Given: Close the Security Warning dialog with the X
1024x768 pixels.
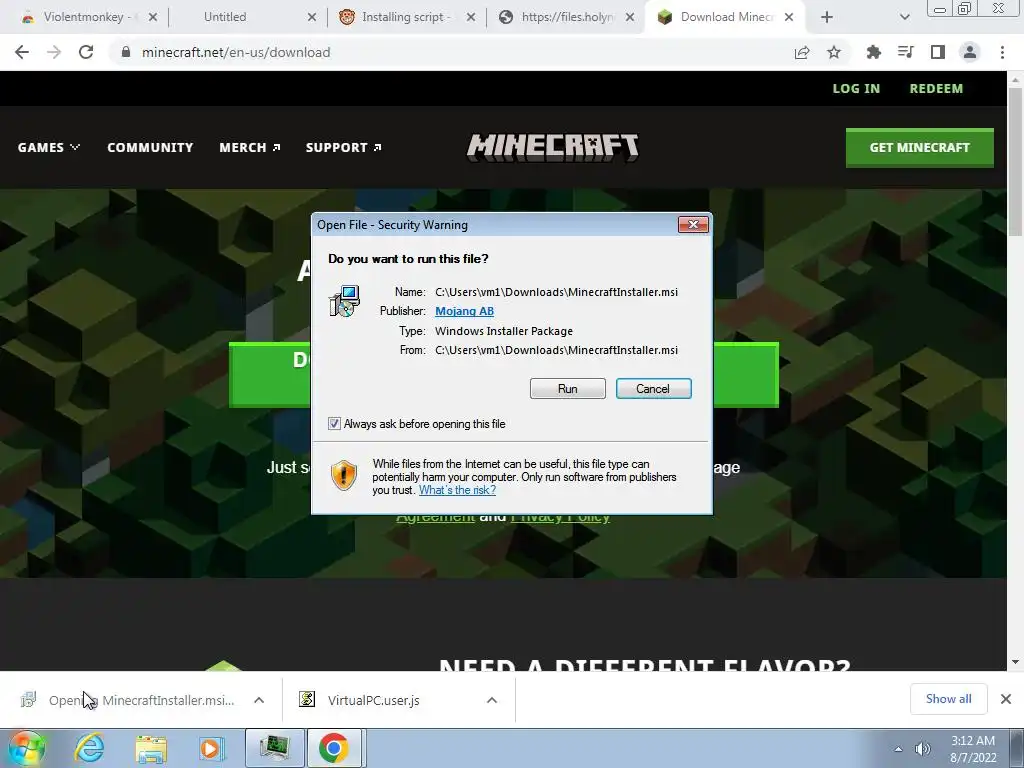Looking at the screenshot, I should [x=693, y=225].
